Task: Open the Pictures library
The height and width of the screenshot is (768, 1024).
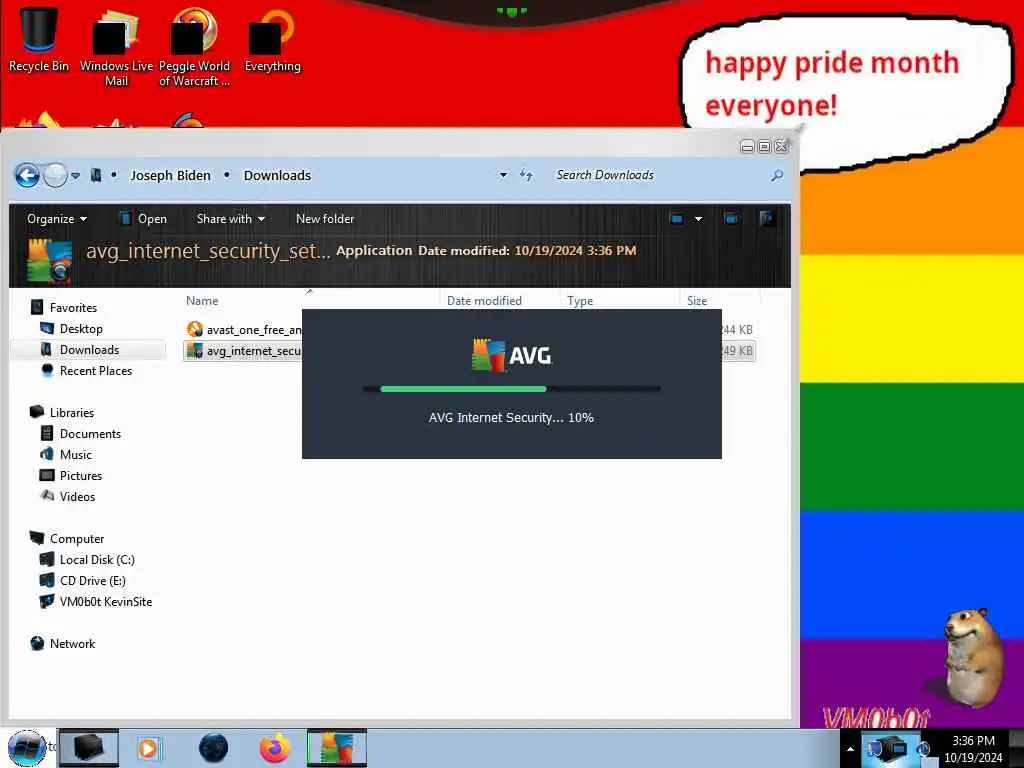Action: coord(71,475)
